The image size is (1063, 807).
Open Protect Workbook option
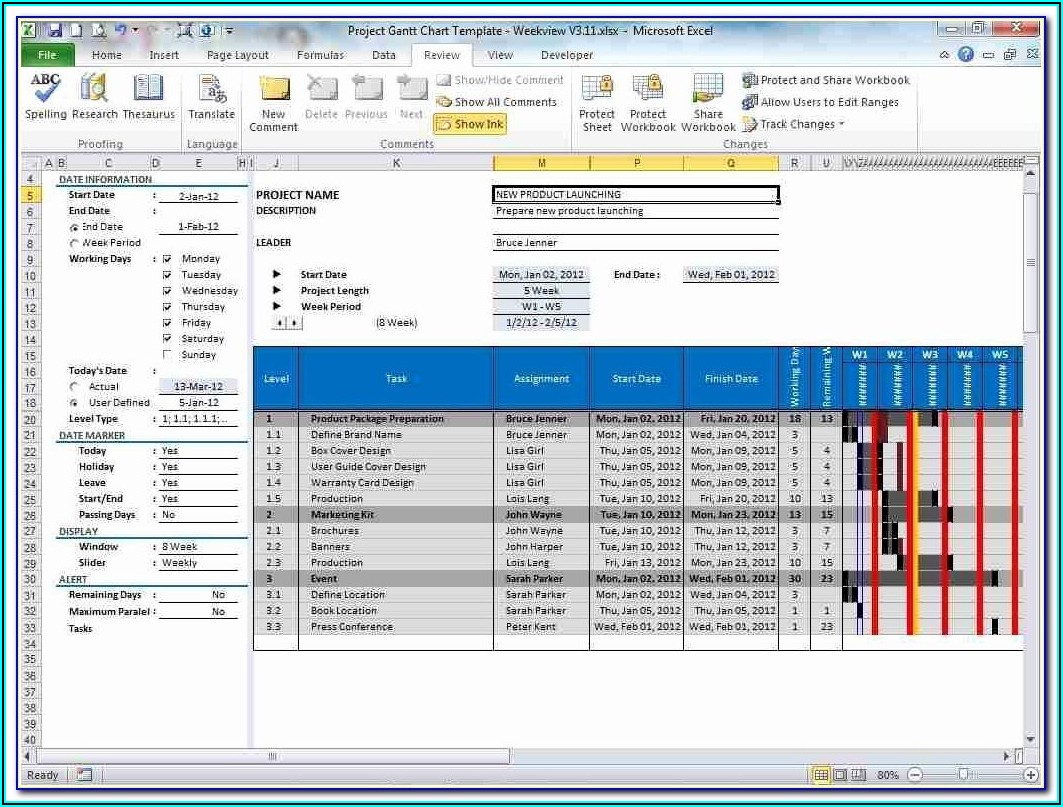click(x=648, y=102)
